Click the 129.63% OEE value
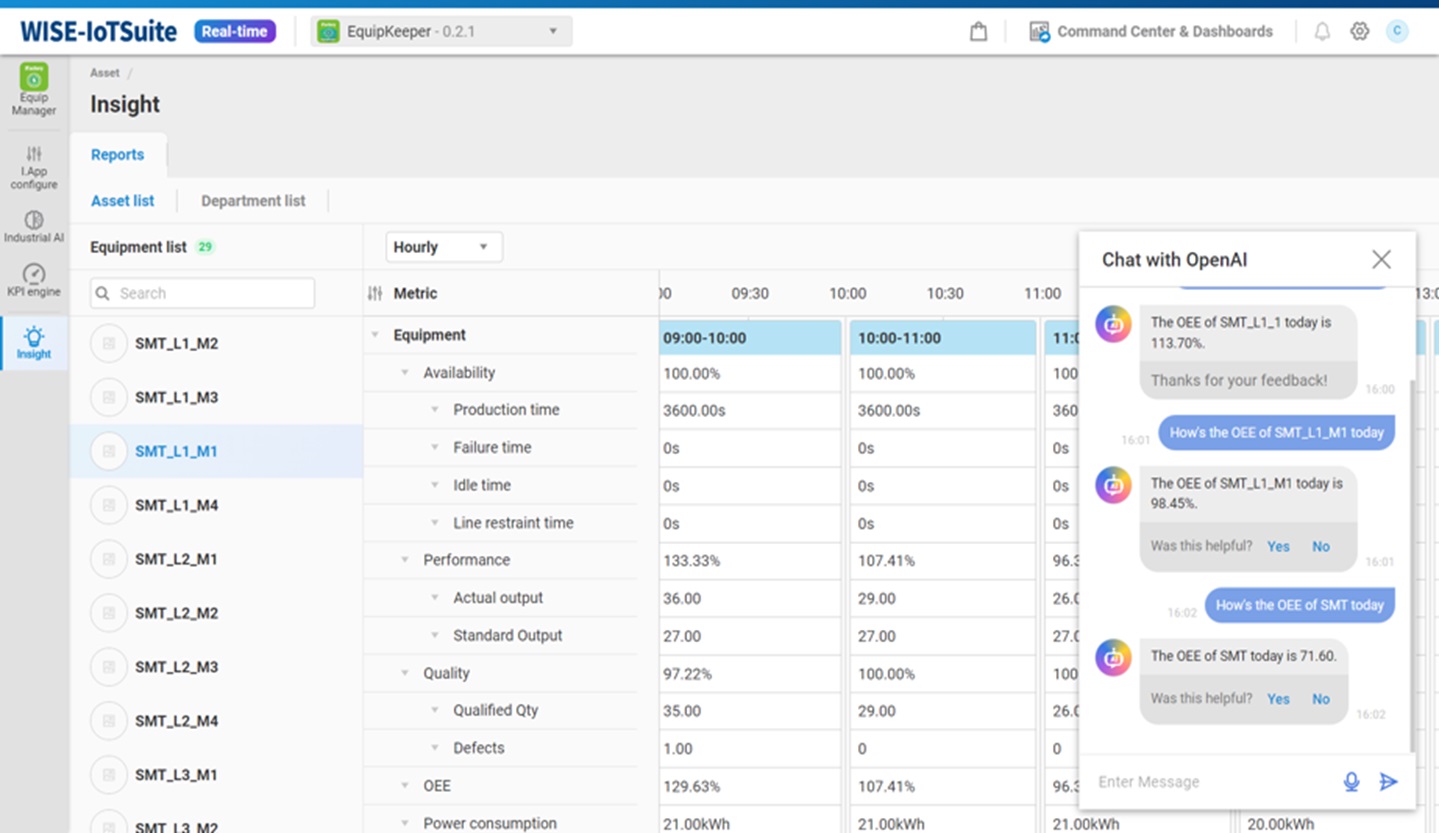1439x833 pixels. pyautogui.click(x=691, y=787)
